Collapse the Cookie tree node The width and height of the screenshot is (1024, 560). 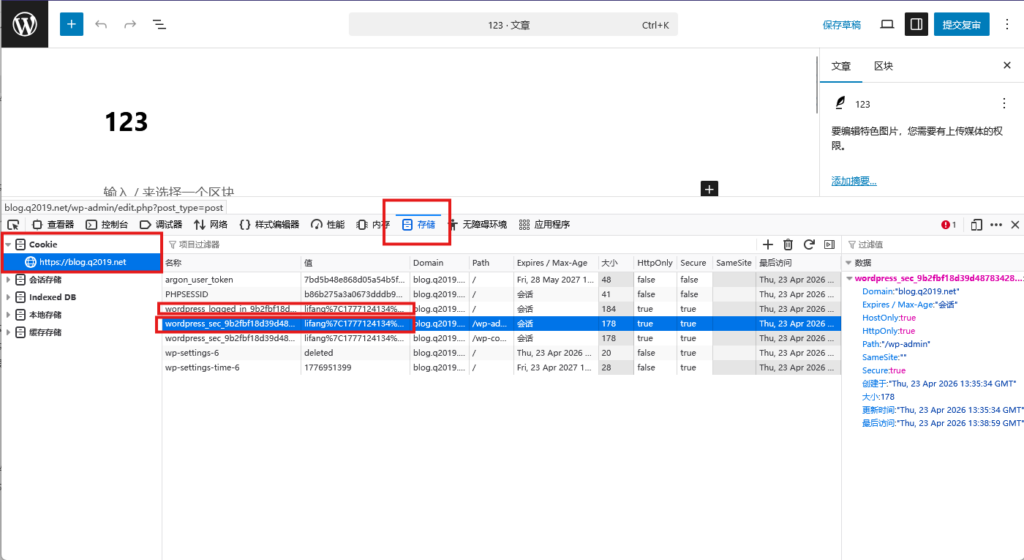click(x=8, y=244)
